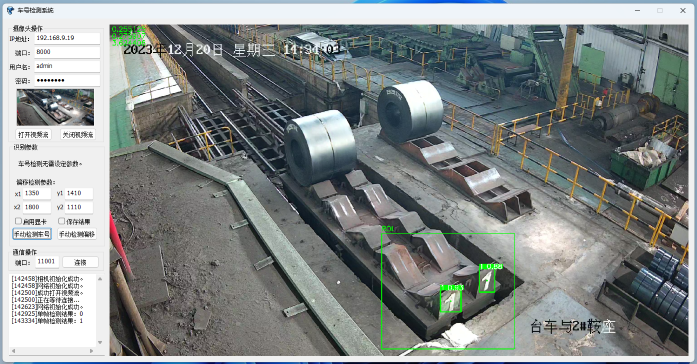Image resolution: width=697 pixels, height=364 pixels.
Task: Click the log panel's right scroll arrow
Action: click(92, 351)
